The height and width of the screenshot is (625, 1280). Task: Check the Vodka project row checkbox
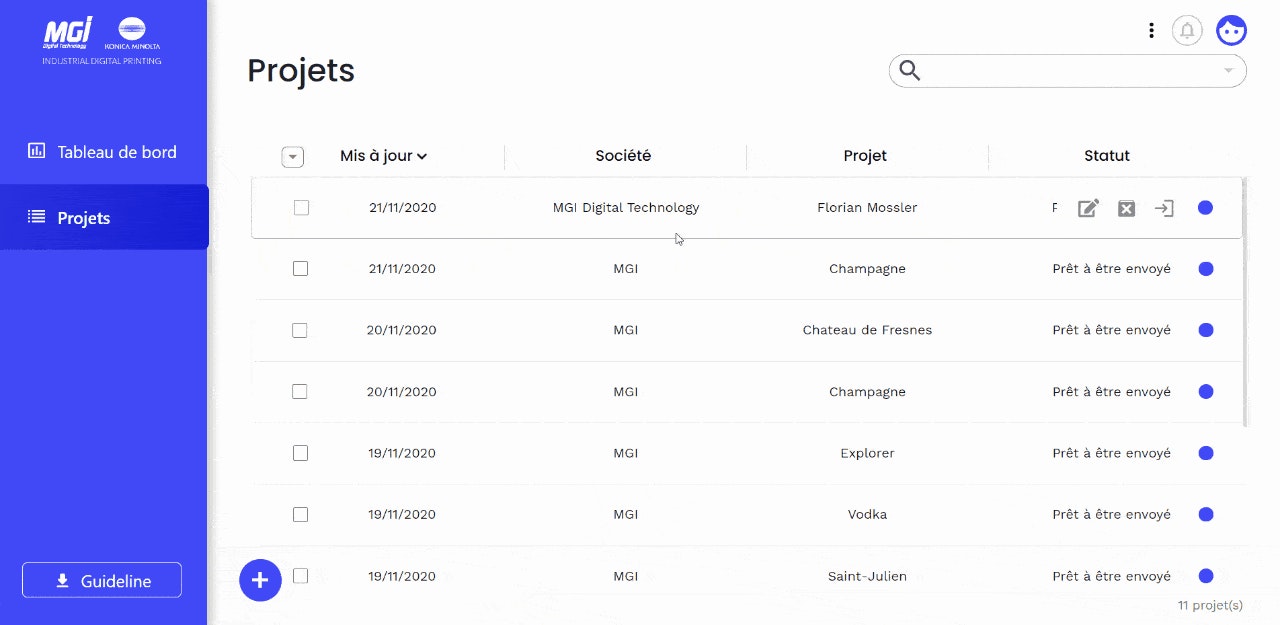click(x=300, y=514)
